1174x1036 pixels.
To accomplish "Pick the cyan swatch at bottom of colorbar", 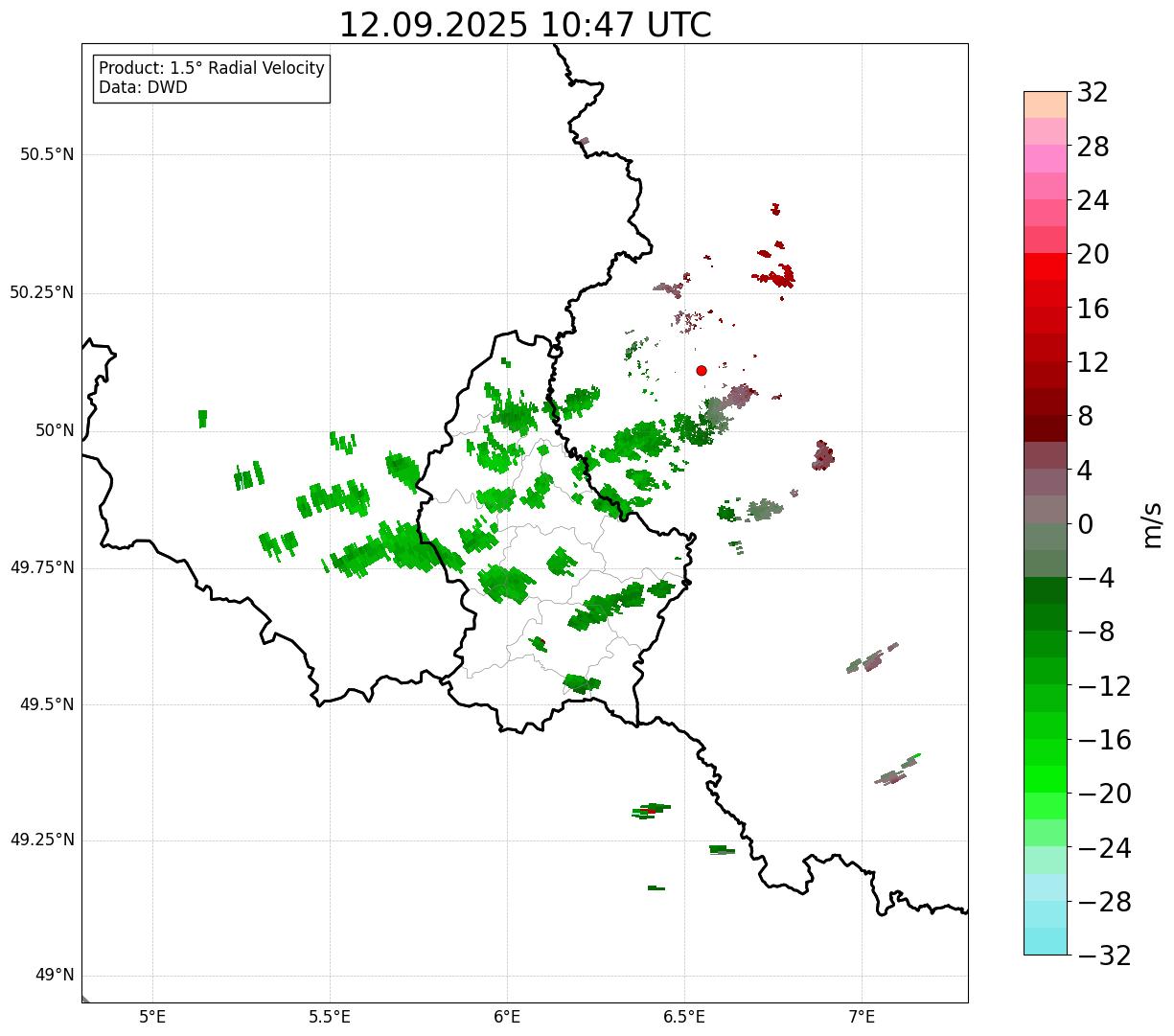I will click(x=1046, y=941).
